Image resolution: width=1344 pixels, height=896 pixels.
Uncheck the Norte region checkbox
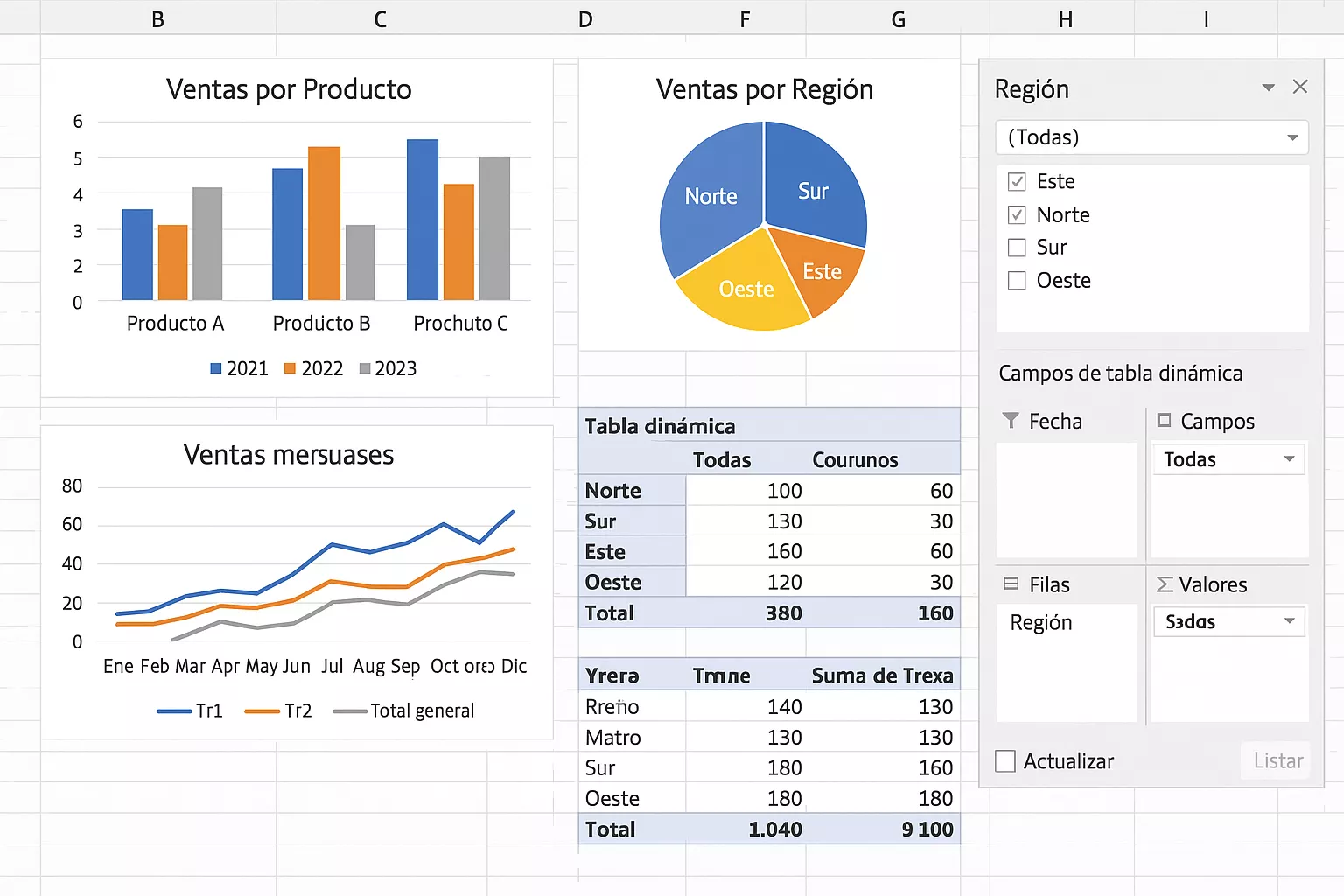pyautogui.click(x=1017, y=215)
